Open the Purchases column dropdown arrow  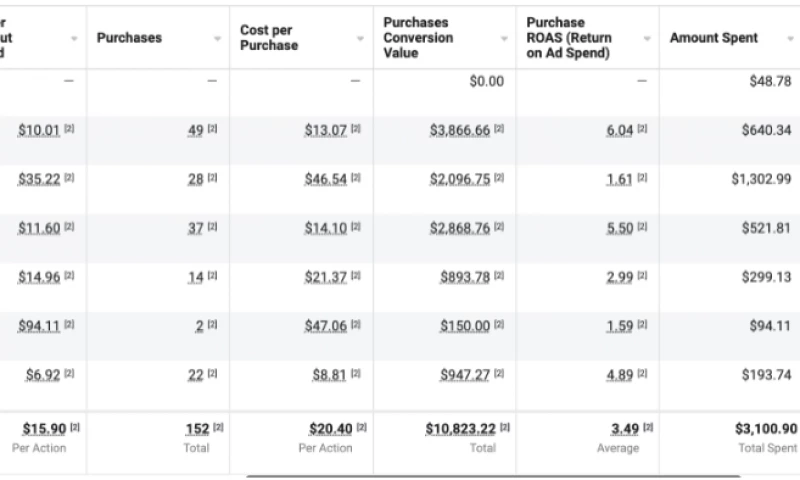pyautogui.click(x=218, y=39)
